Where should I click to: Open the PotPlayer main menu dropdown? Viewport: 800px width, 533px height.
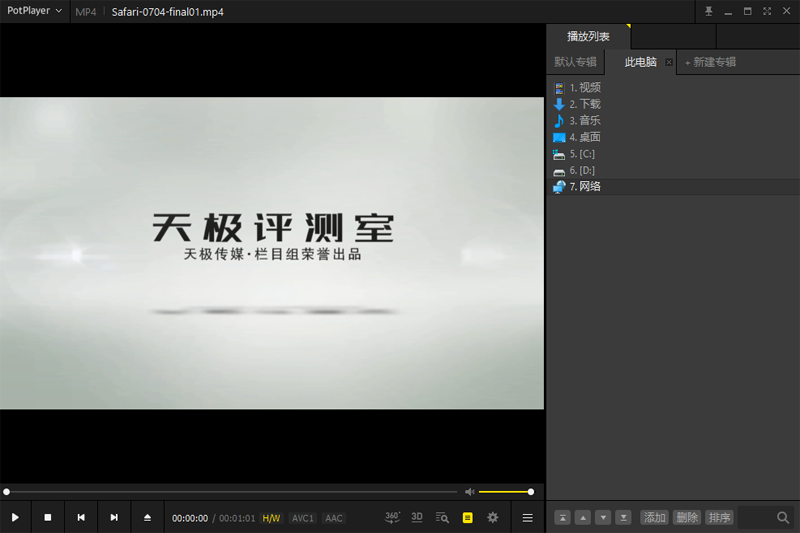coord(34,11)
